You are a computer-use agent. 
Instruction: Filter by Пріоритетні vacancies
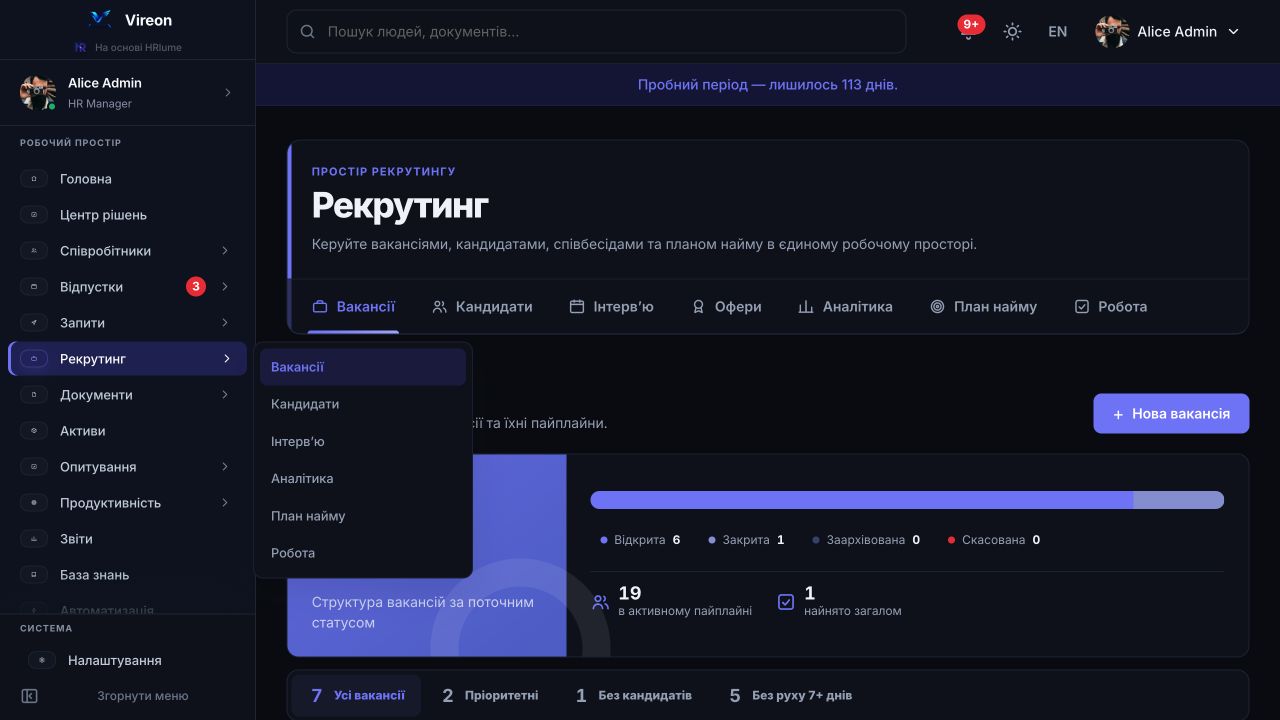(490, 695)
